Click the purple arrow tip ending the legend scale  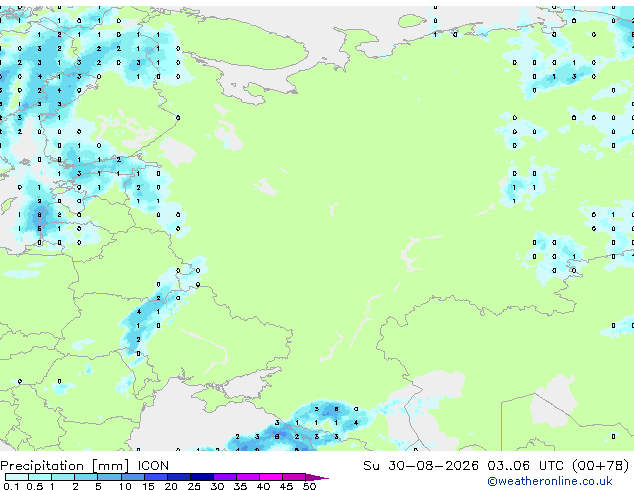pyautogui.click(x=317, y=477)
